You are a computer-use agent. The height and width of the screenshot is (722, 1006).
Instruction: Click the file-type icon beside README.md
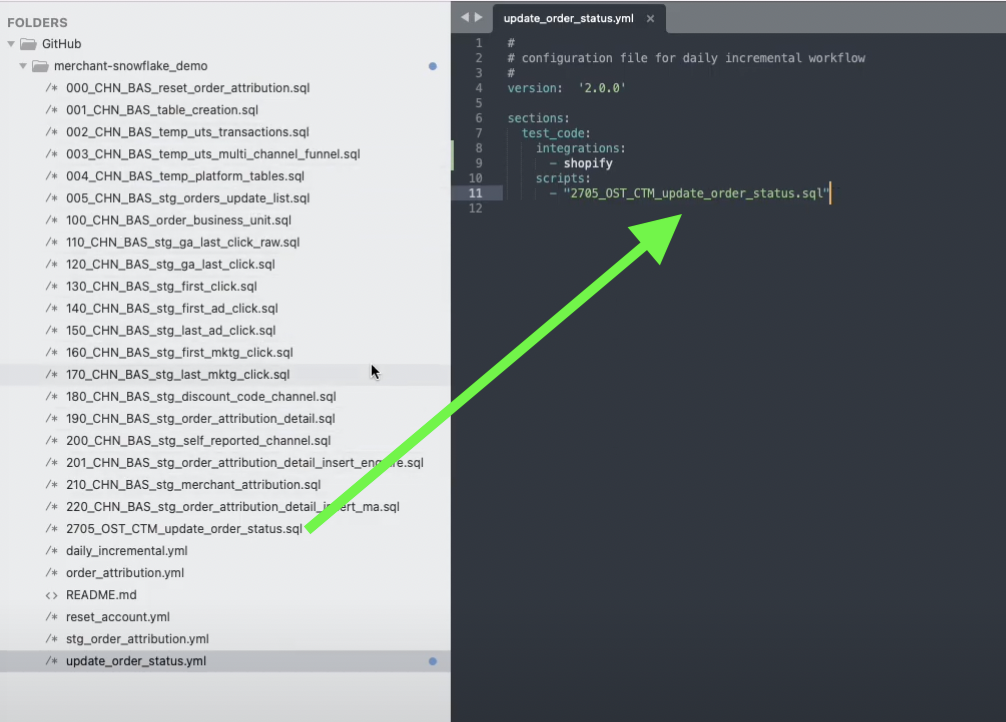point(51,594)
